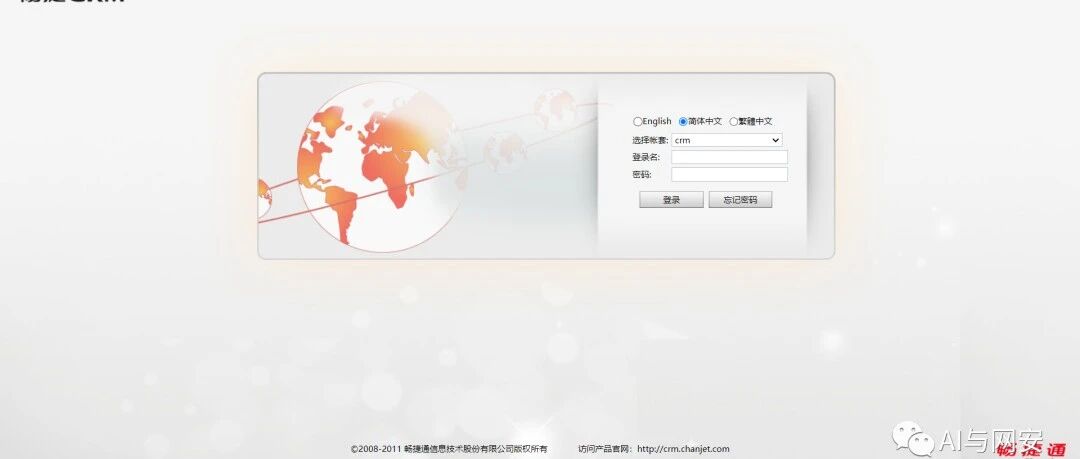
Task: Select the 简体中文 radio button
Action: tap(683, 121)
